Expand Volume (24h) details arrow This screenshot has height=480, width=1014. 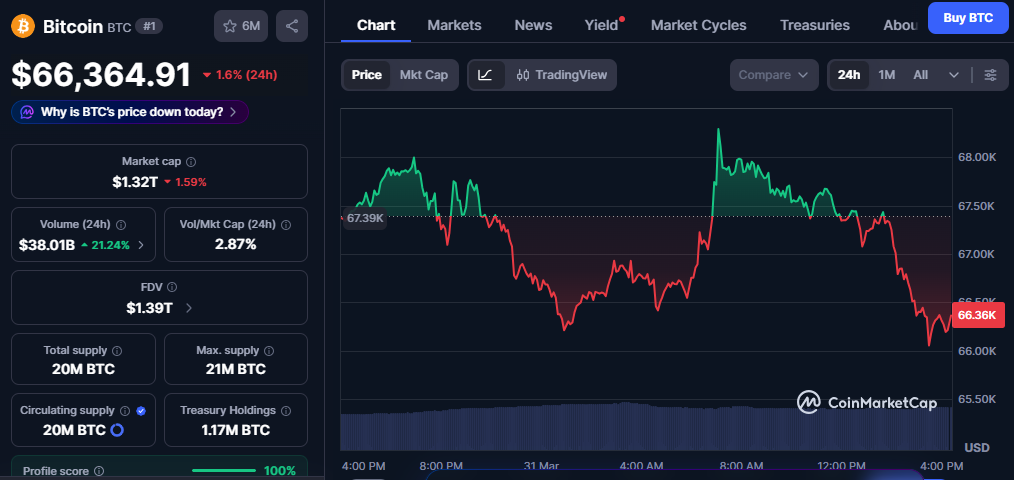(x=141, y=245)
